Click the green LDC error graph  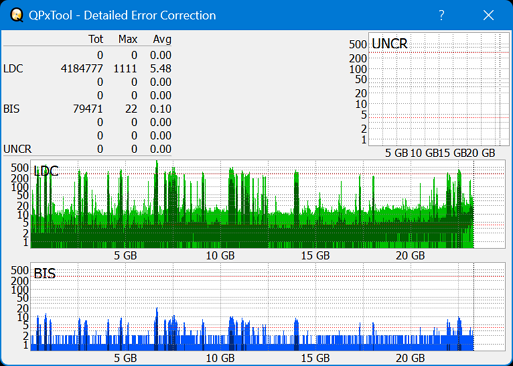click(x=268, y=204)
